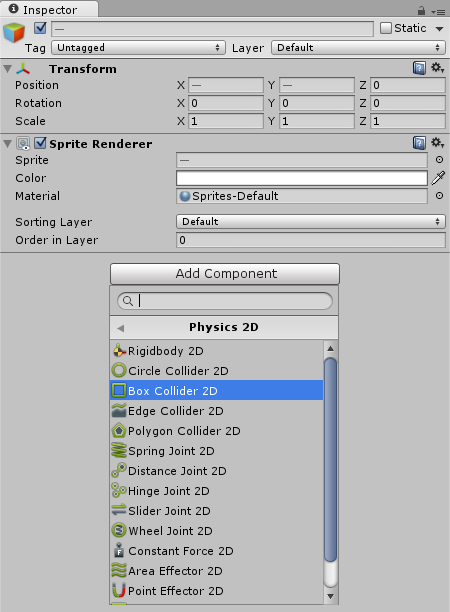450x612 pixels.
Task: Open the Layer dropdown showing Default
Action: pyautogui.click(x=358, y=48)
